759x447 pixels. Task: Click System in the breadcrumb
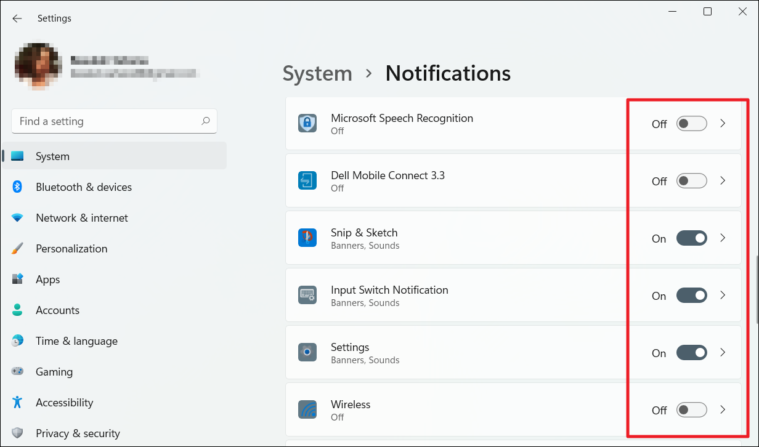pyautogui.click(x=317, y=74)
